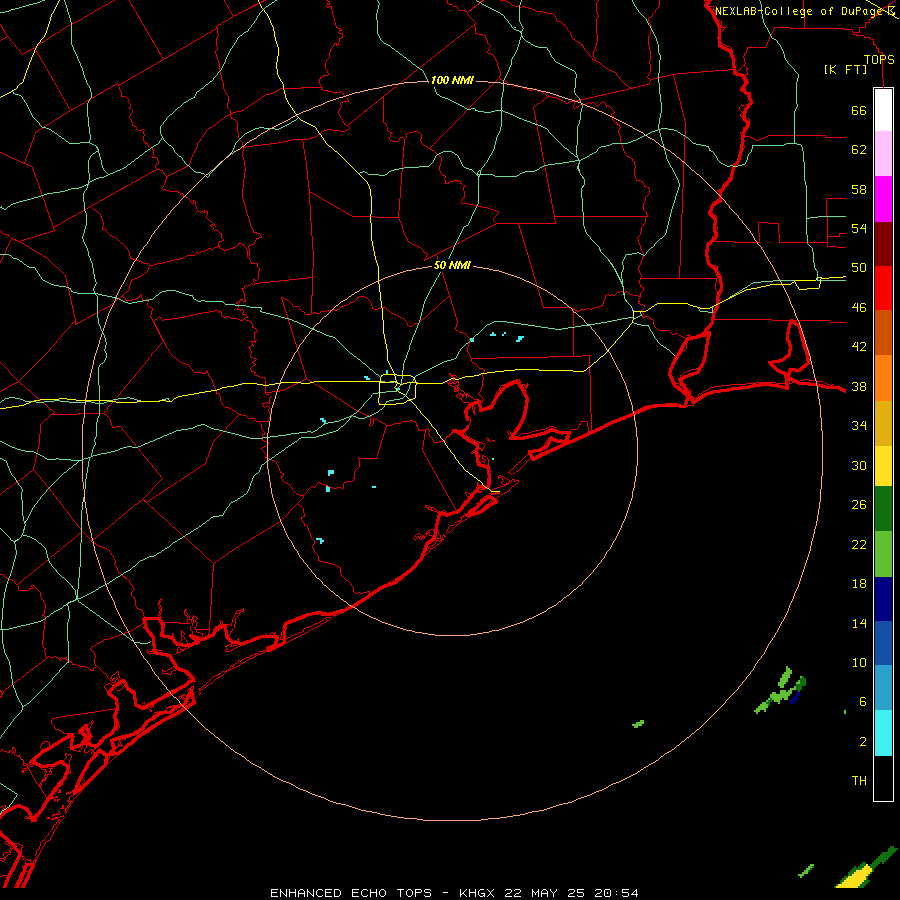Click the legend value 58
The height and width of the screenshot is (900, 900).
tap(859, 189)
